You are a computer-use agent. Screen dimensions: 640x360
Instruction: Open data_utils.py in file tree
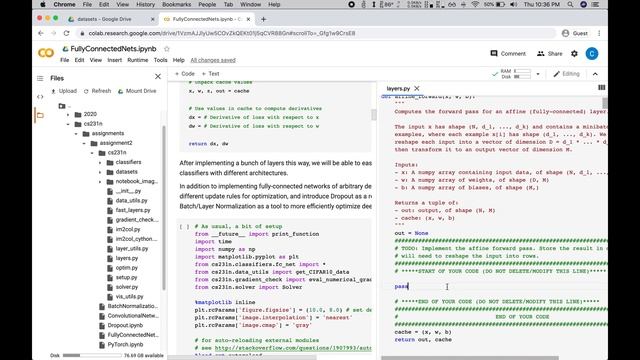(x=131, y=200)
